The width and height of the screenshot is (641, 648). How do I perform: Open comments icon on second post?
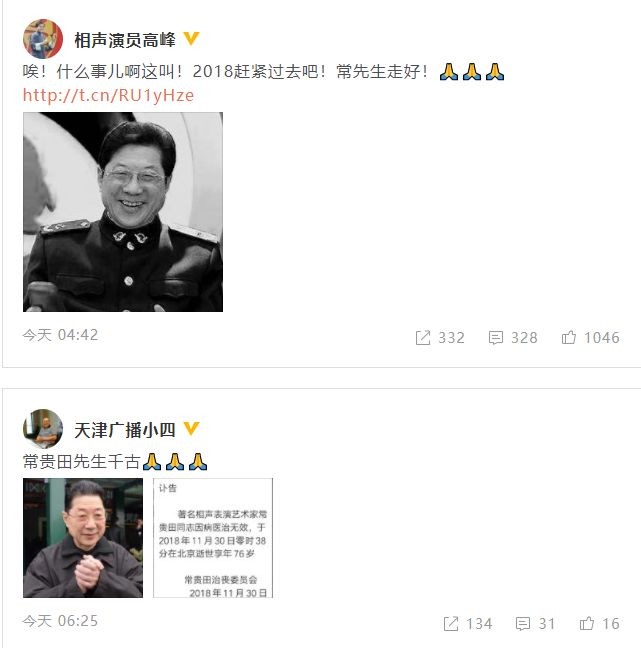(523, 624)
